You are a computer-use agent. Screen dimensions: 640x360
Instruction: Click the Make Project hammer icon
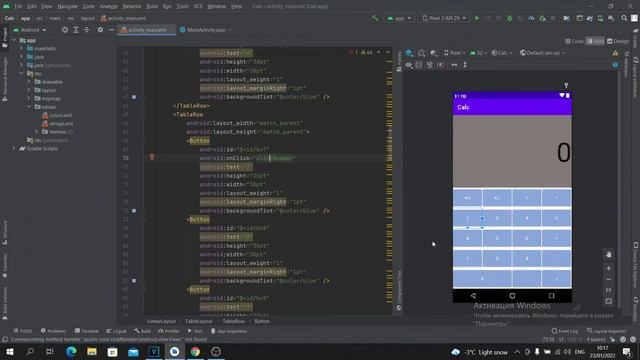375,18
